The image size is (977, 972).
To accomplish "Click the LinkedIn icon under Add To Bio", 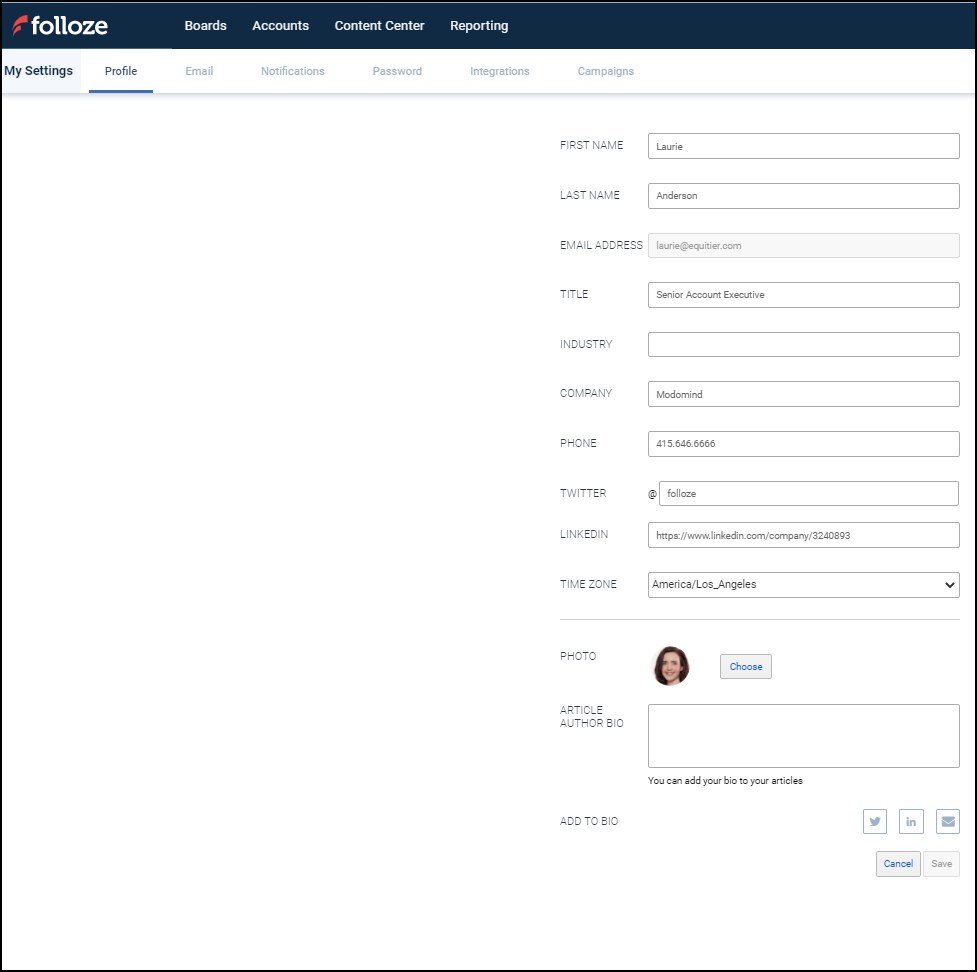I will click(x=911, y=821).
